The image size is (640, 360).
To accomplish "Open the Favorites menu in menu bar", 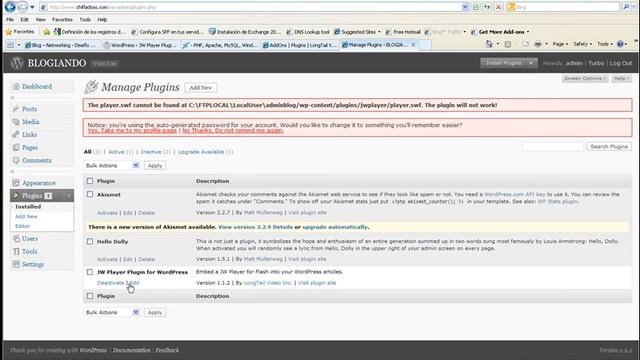I will [62, 20].
